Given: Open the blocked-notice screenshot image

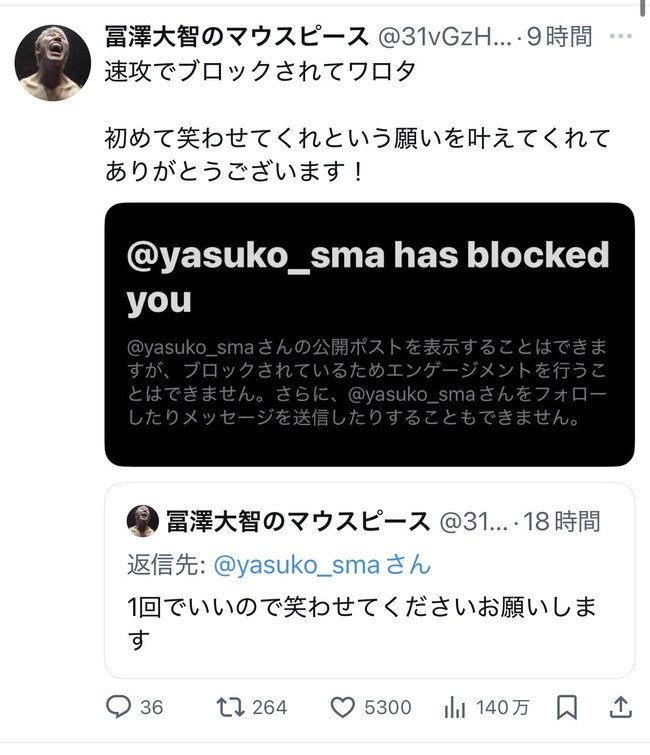Looking at the screenshot, I should click(x=369, y=334).
